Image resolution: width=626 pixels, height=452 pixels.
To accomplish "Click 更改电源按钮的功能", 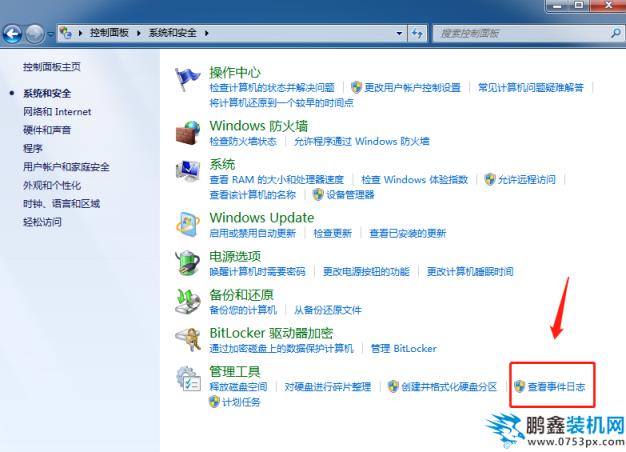I will (x=366, y=272).
